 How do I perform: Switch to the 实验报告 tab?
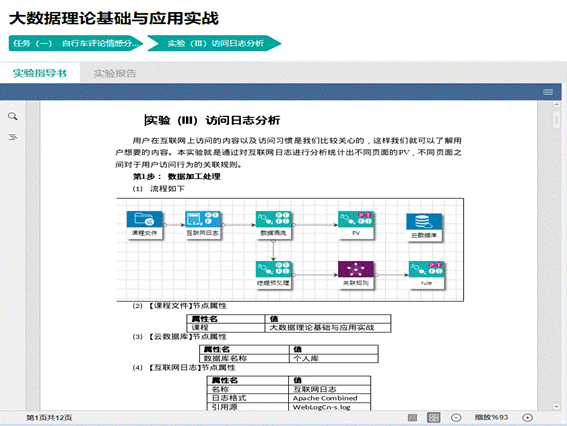[x=115, y=73]
